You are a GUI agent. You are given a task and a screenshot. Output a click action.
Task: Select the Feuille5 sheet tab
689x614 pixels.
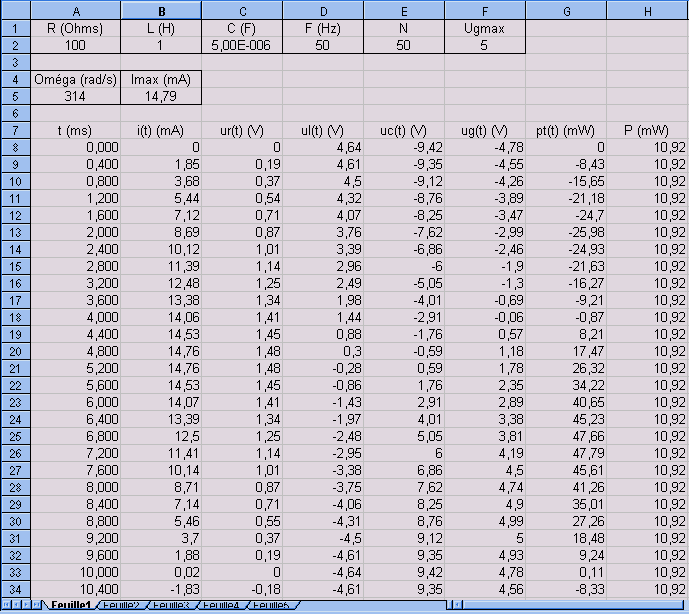(x=271, y=606)
